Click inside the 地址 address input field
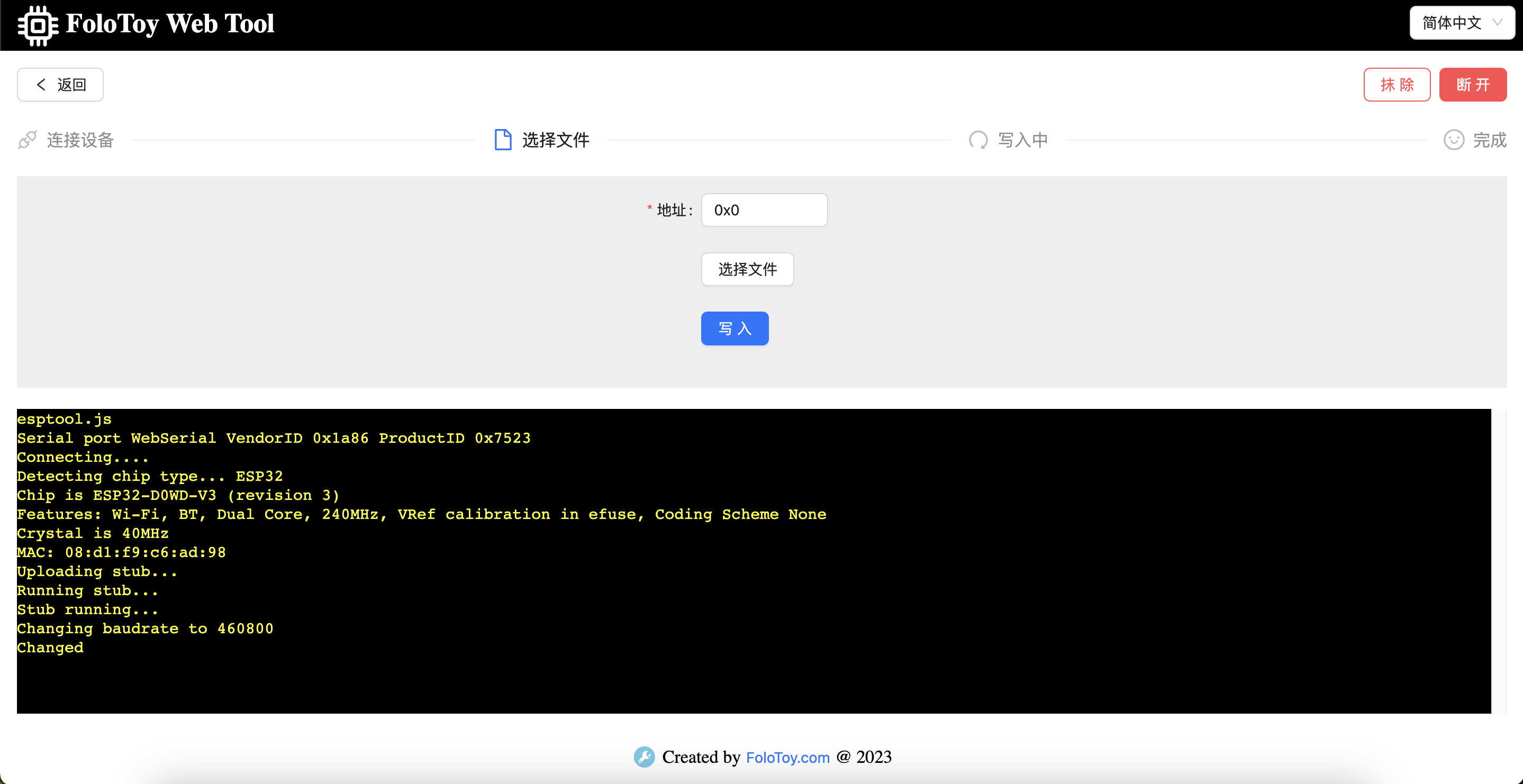This screenshot has width=1523, height=784. pos(764,210)
